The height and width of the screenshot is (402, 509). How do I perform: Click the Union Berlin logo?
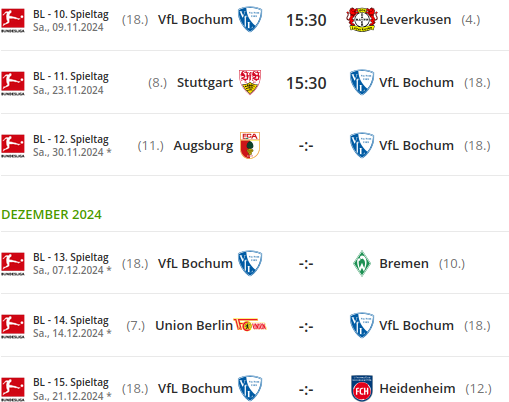(x=250, y=325)
